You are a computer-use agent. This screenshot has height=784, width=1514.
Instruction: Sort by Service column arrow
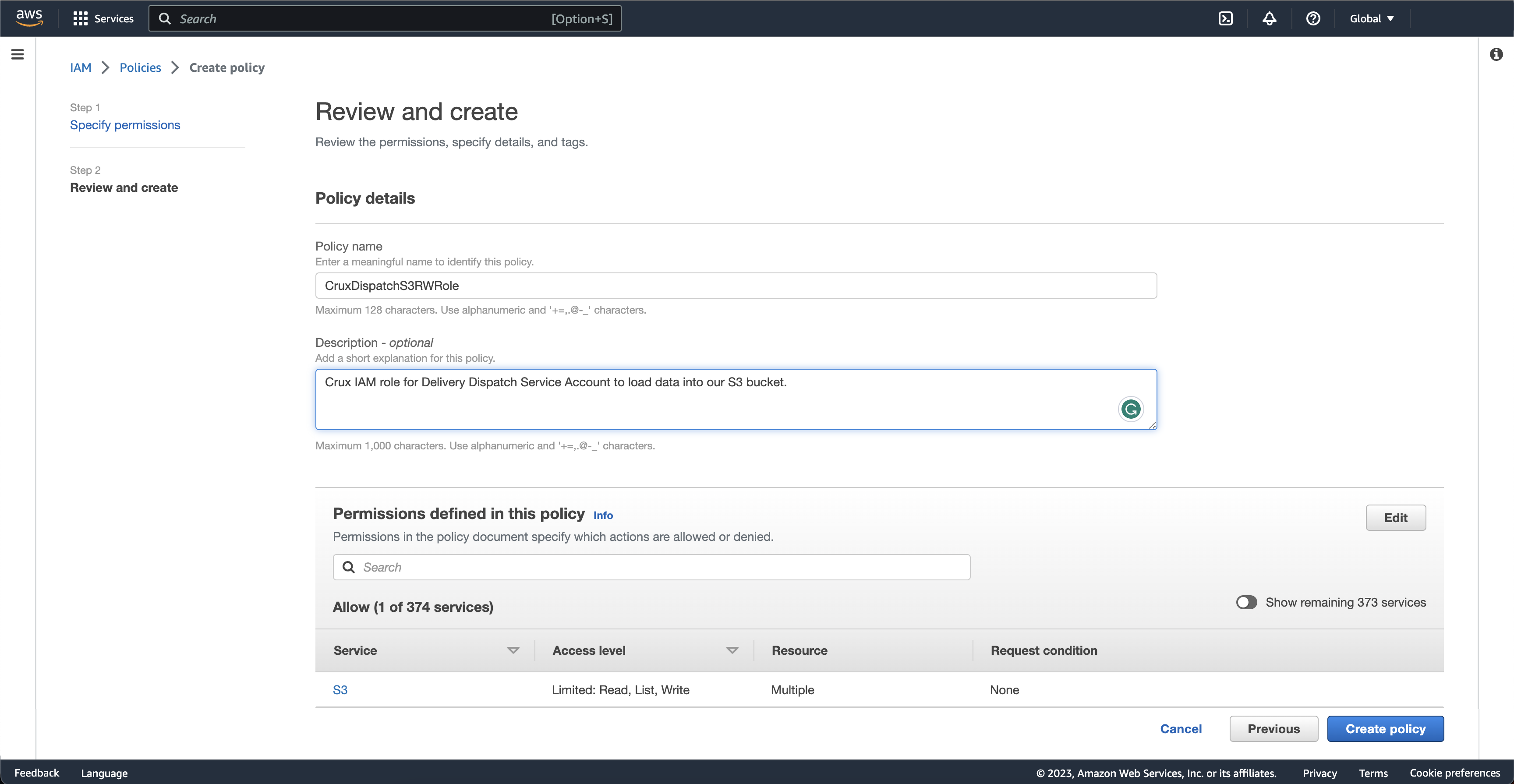click(513, 650)
